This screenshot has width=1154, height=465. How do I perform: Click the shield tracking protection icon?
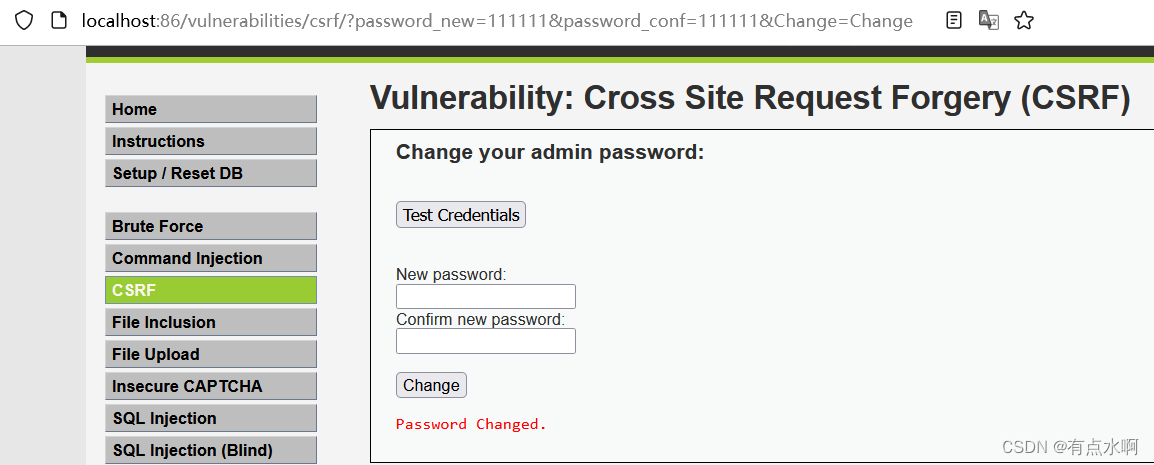click(x=24, y=21)
